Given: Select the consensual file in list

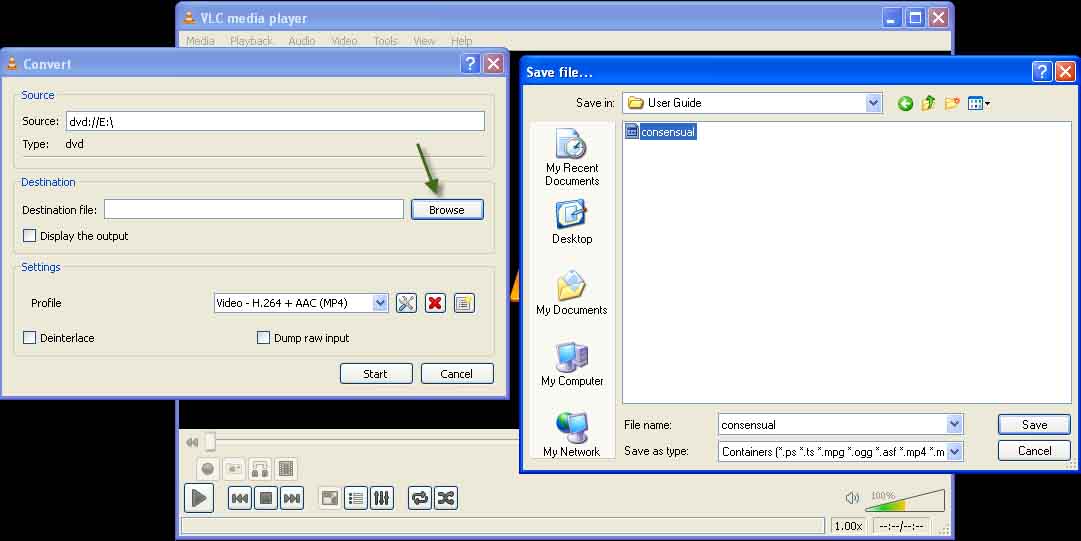Looking at the screenshot, I should pyautogui.click(x=660, y=132).
